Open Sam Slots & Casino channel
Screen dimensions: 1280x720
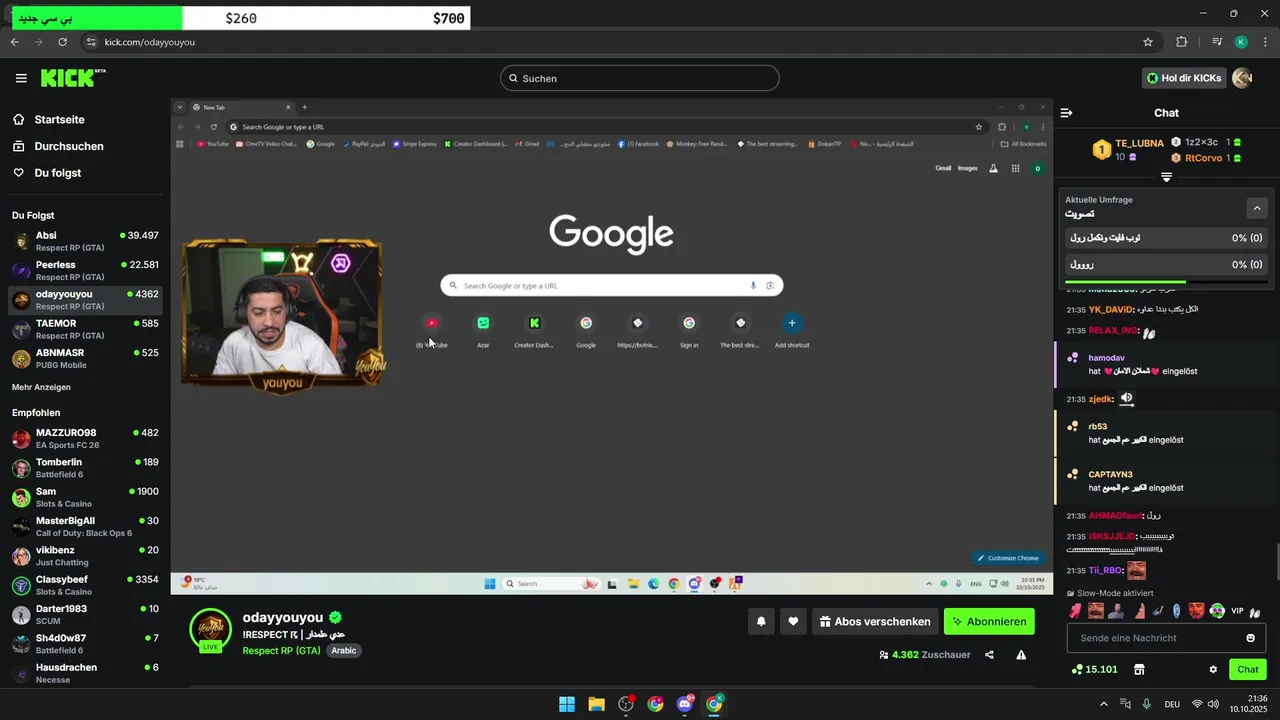point(85,497)
